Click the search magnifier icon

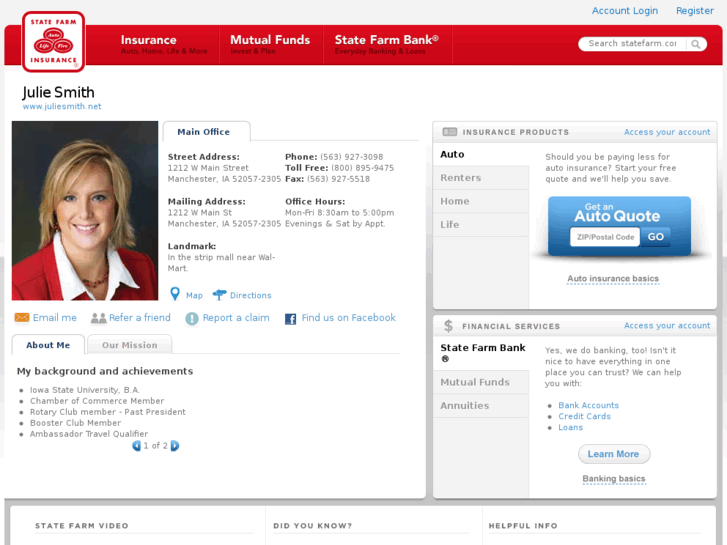point(695,44)
